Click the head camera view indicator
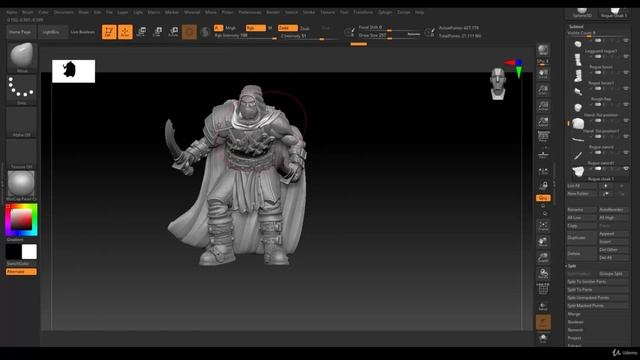Viewport: 640px width, 360px height. (498, 84)
